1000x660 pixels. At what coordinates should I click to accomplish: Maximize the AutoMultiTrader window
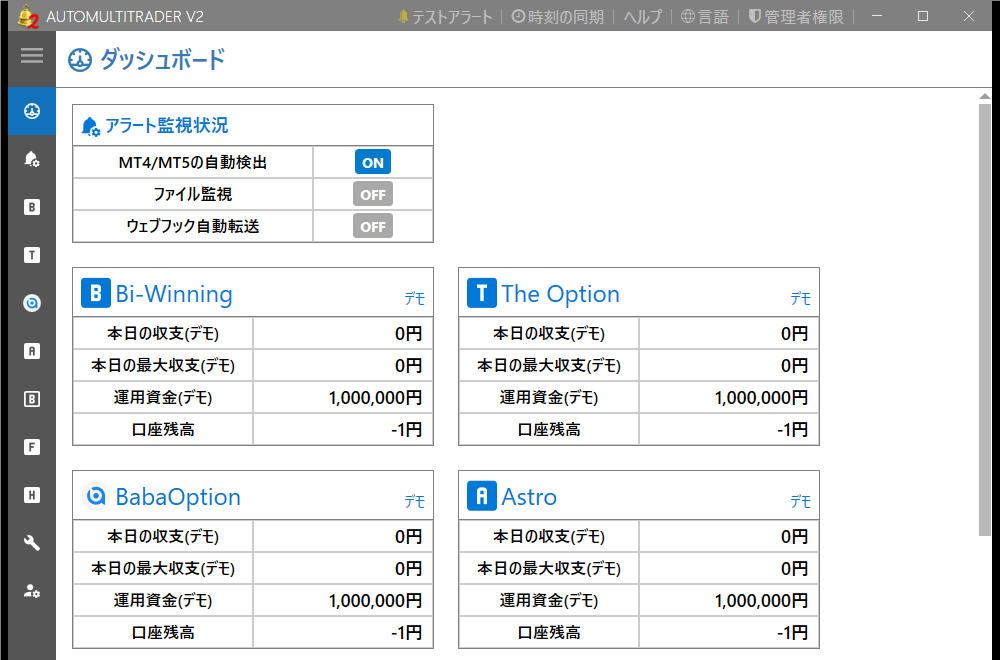tap(923, 16)
